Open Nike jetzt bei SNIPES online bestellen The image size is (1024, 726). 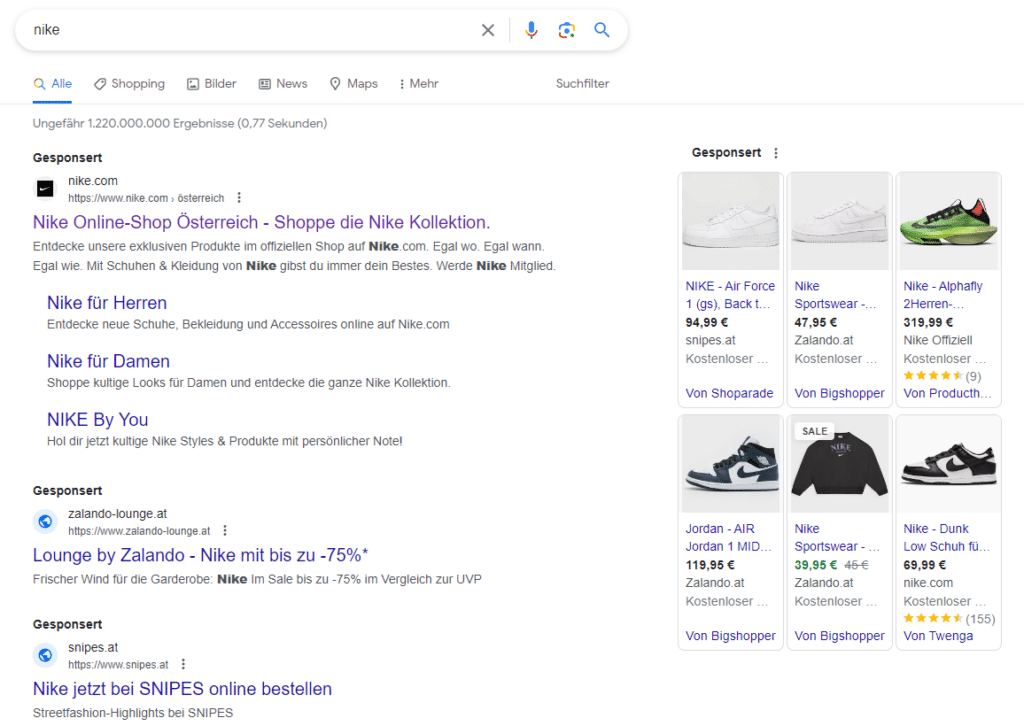tap(182, 689)
